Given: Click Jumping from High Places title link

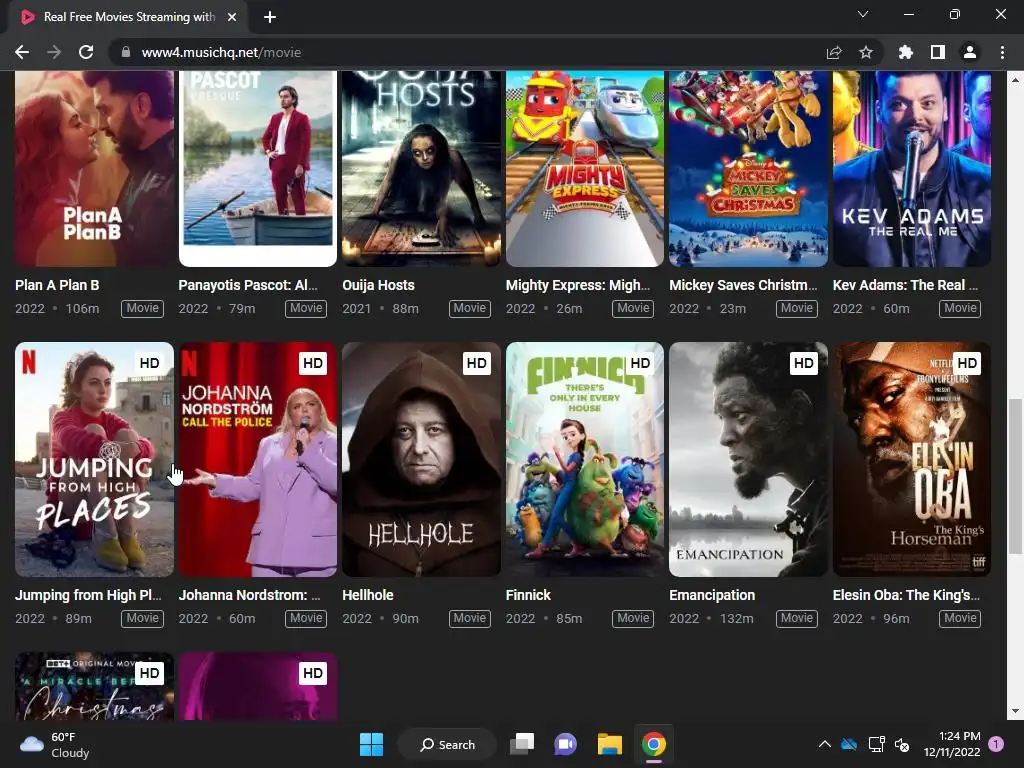Looking at the screenshot, I should pyautogui.click(x=88, y=595).
